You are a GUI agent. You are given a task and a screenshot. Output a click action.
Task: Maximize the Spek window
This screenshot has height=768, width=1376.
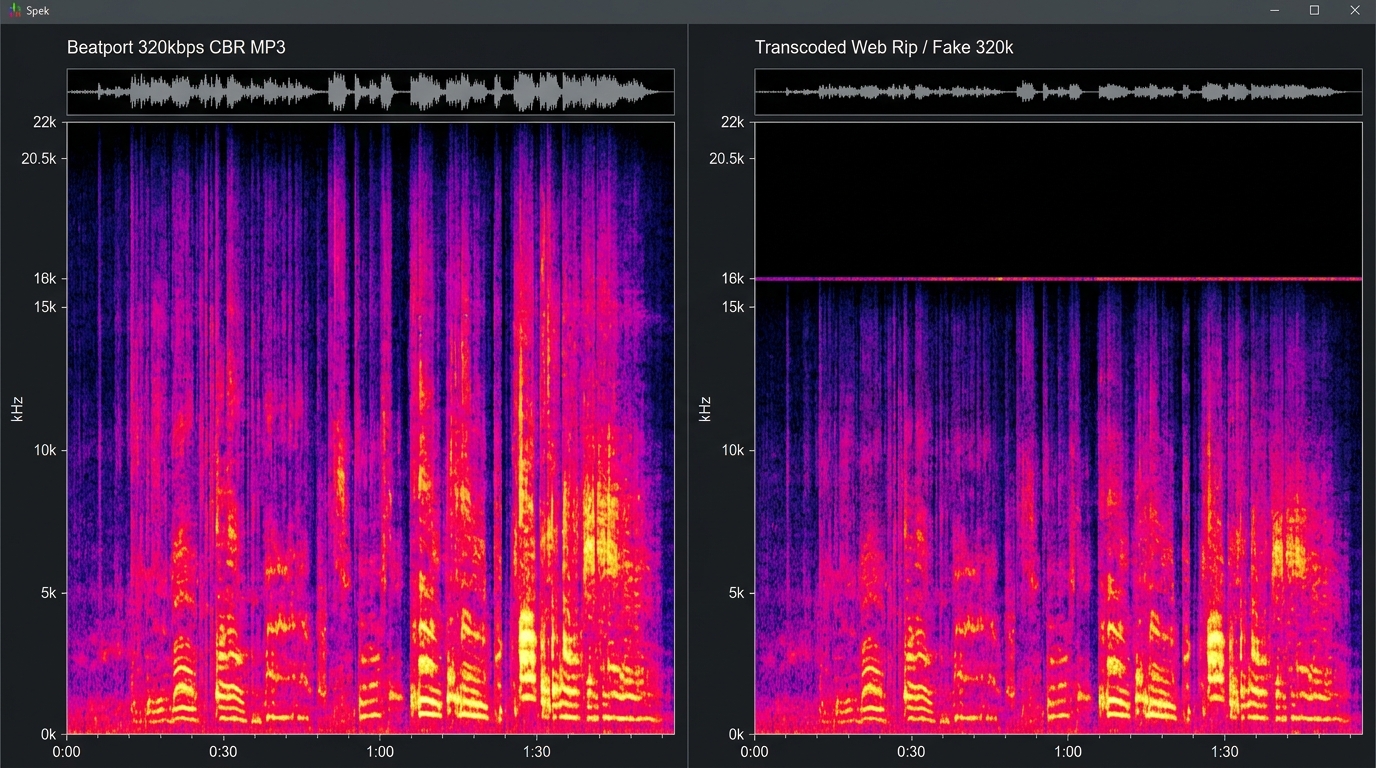pyautogui.click(x=1314, y=10)
